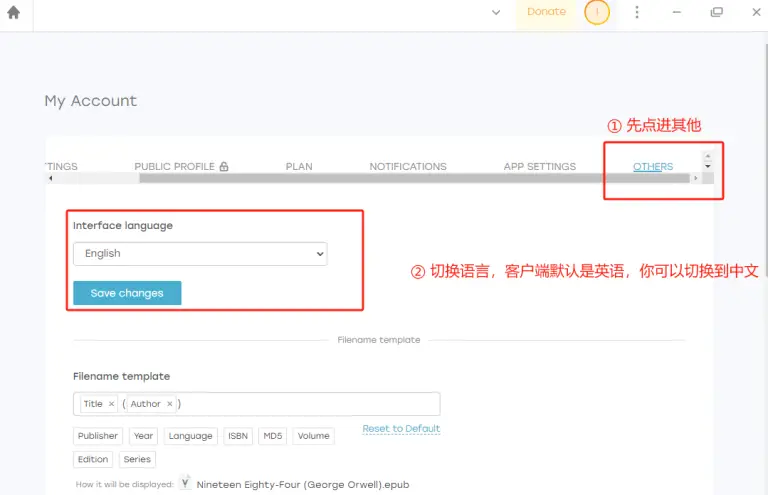Open the three-dot more options menu
This screenshot has height=495, width=768.
(637, 12)
